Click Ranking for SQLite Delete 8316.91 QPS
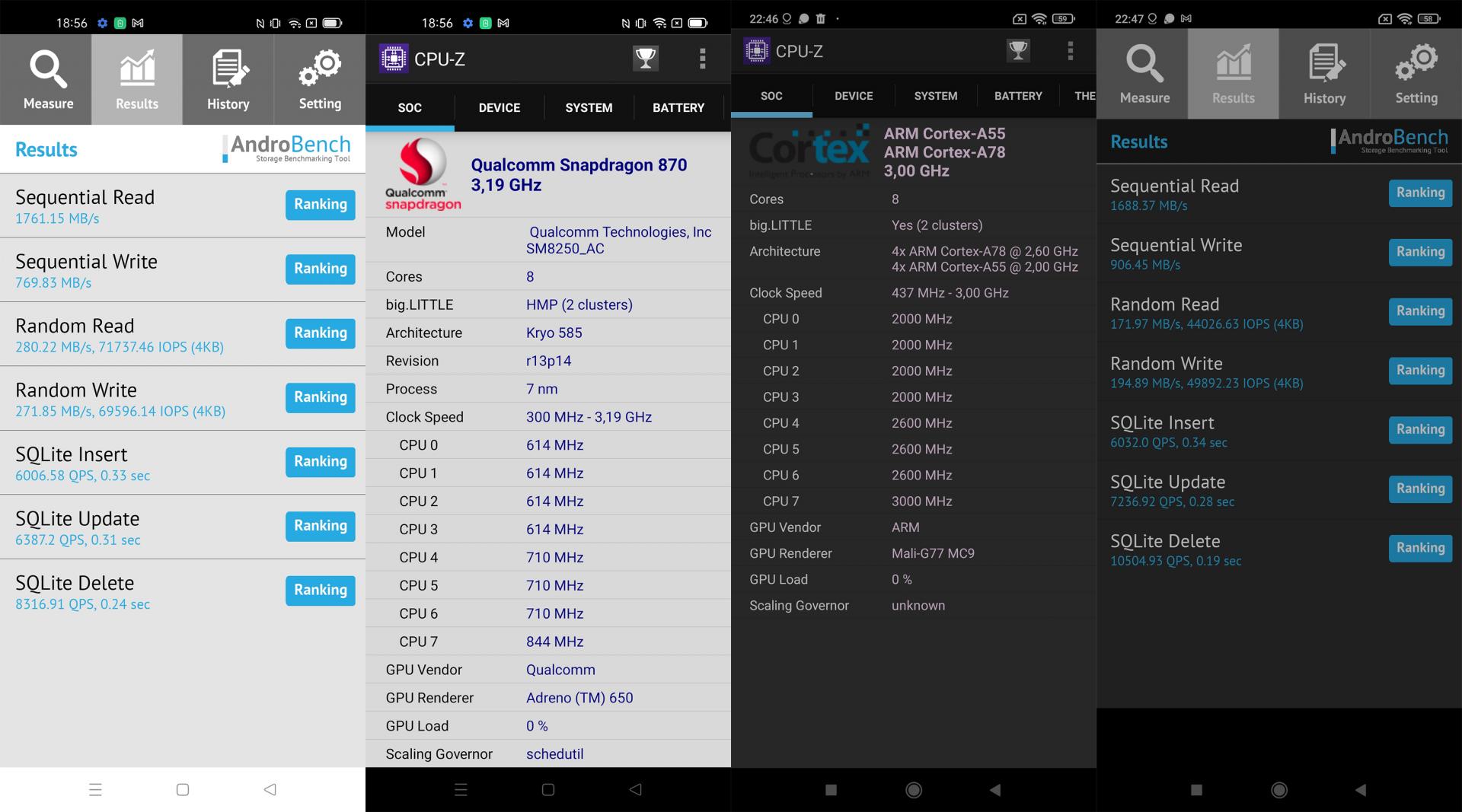This screenshot has height=812, width=1462. click(x=321, y=591)
